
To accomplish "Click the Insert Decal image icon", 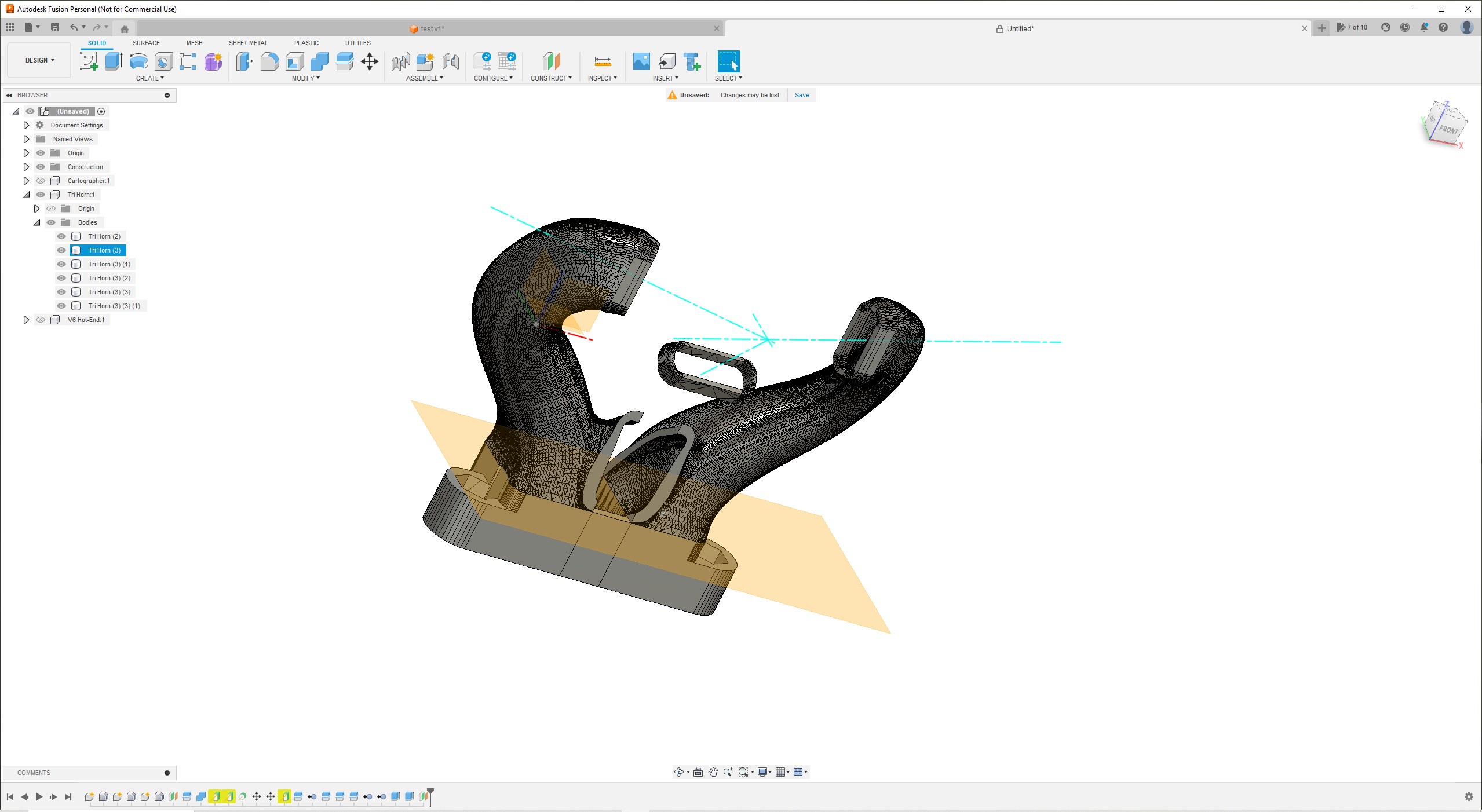I will [641, 61].
